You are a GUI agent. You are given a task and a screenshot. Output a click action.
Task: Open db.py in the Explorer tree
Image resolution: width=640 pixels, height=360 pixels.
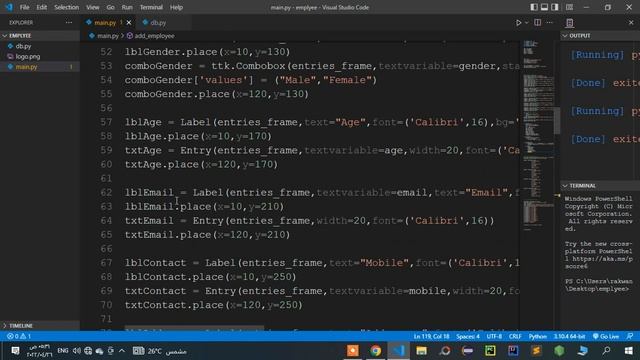tap(23, 47)
